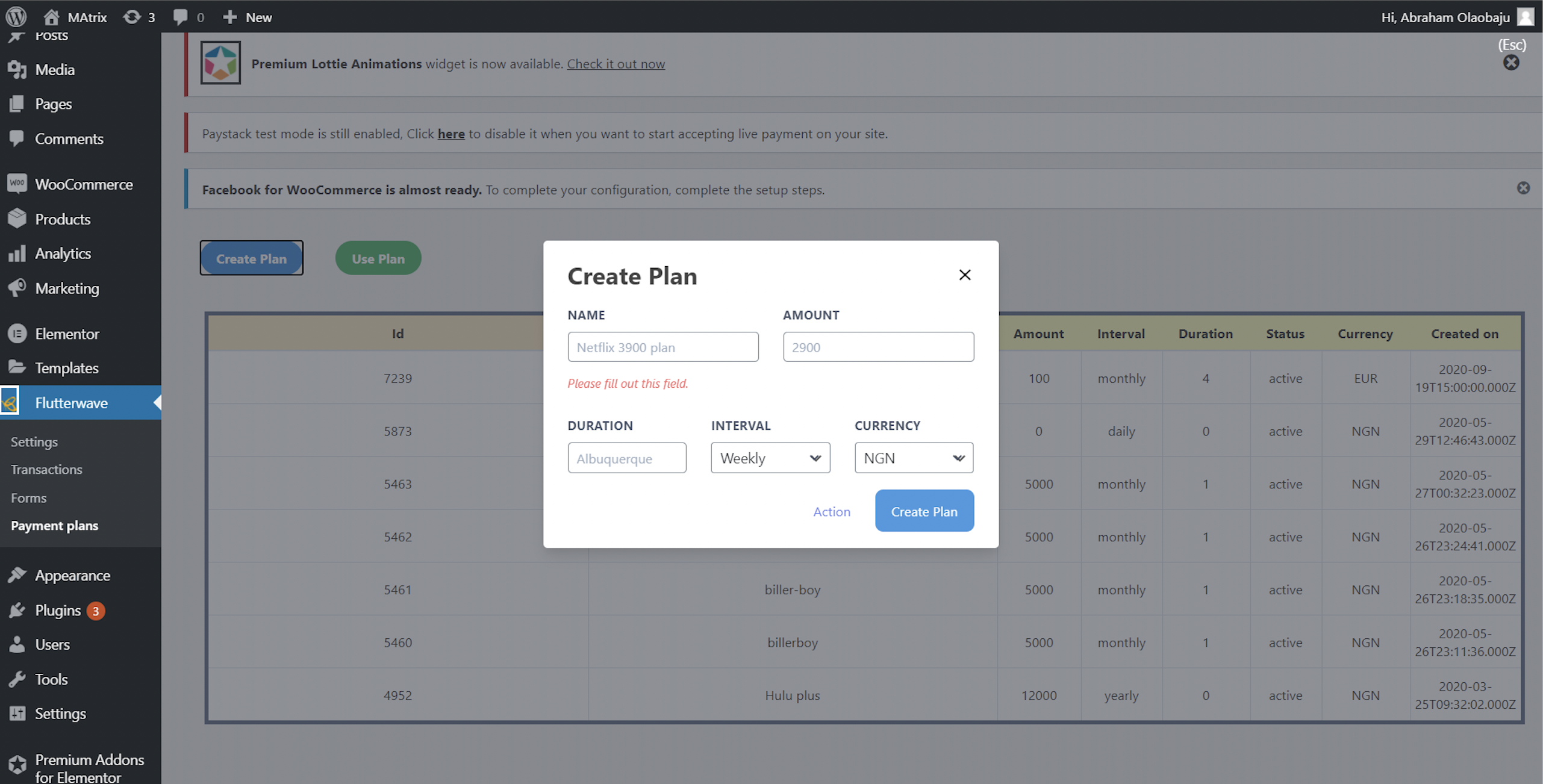Open the Interval dropdown set to Weekly
The image size is (1543, 784).
pyautogui.click(x=770, y=458)
